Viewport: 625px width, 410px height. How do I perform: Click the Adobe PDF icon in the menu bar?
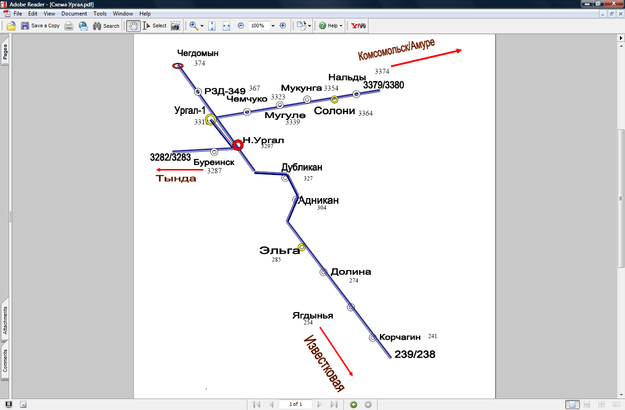pos(6,14)
